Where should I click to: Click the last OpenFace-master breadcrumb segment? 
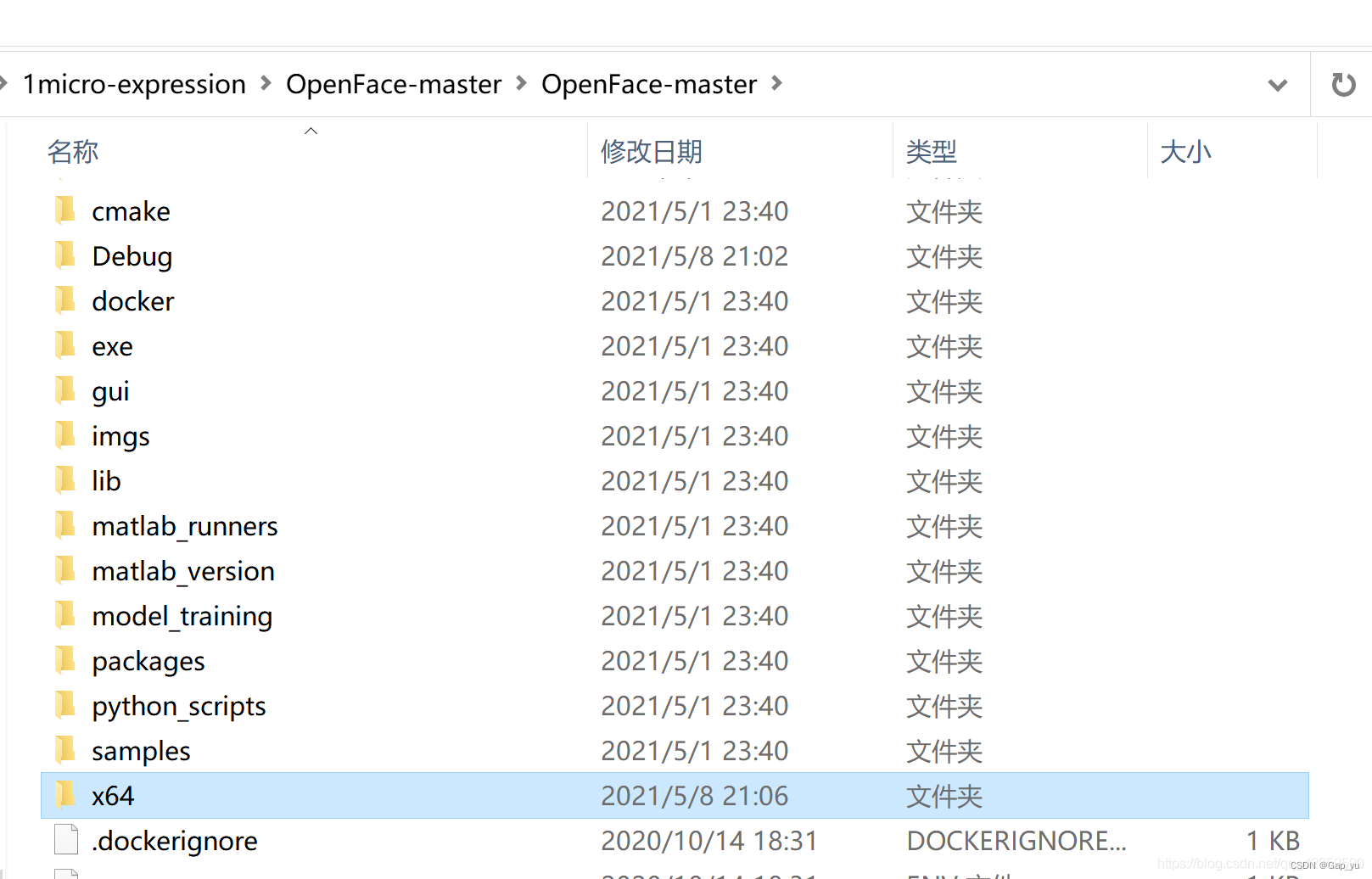(x=649, y=84)
